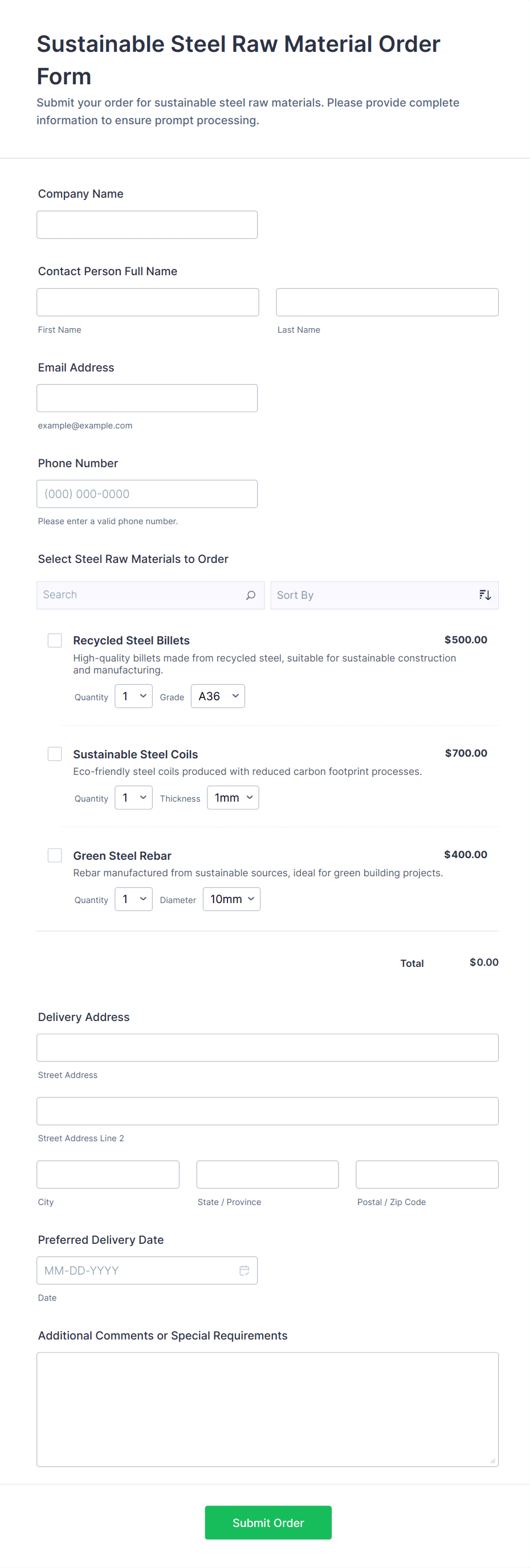Image resolution: width=530 pixels, height=1568 pixels.
Task: Expand the Thickness 1mm dropdown
Action: (233, 798)
